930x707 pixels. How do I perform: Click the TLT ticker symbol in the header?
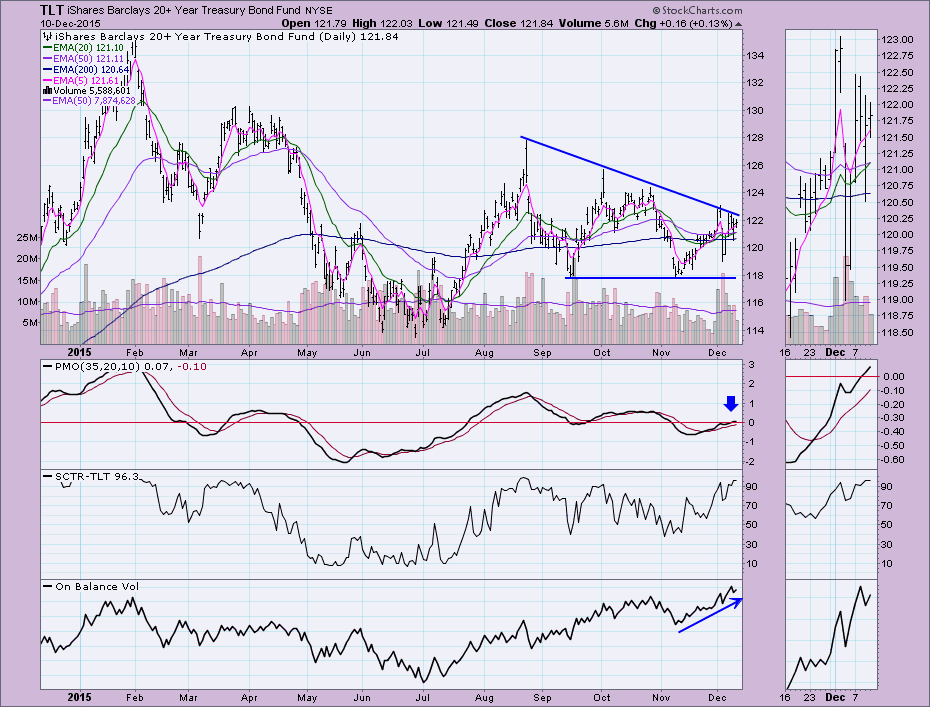point(52,10)
